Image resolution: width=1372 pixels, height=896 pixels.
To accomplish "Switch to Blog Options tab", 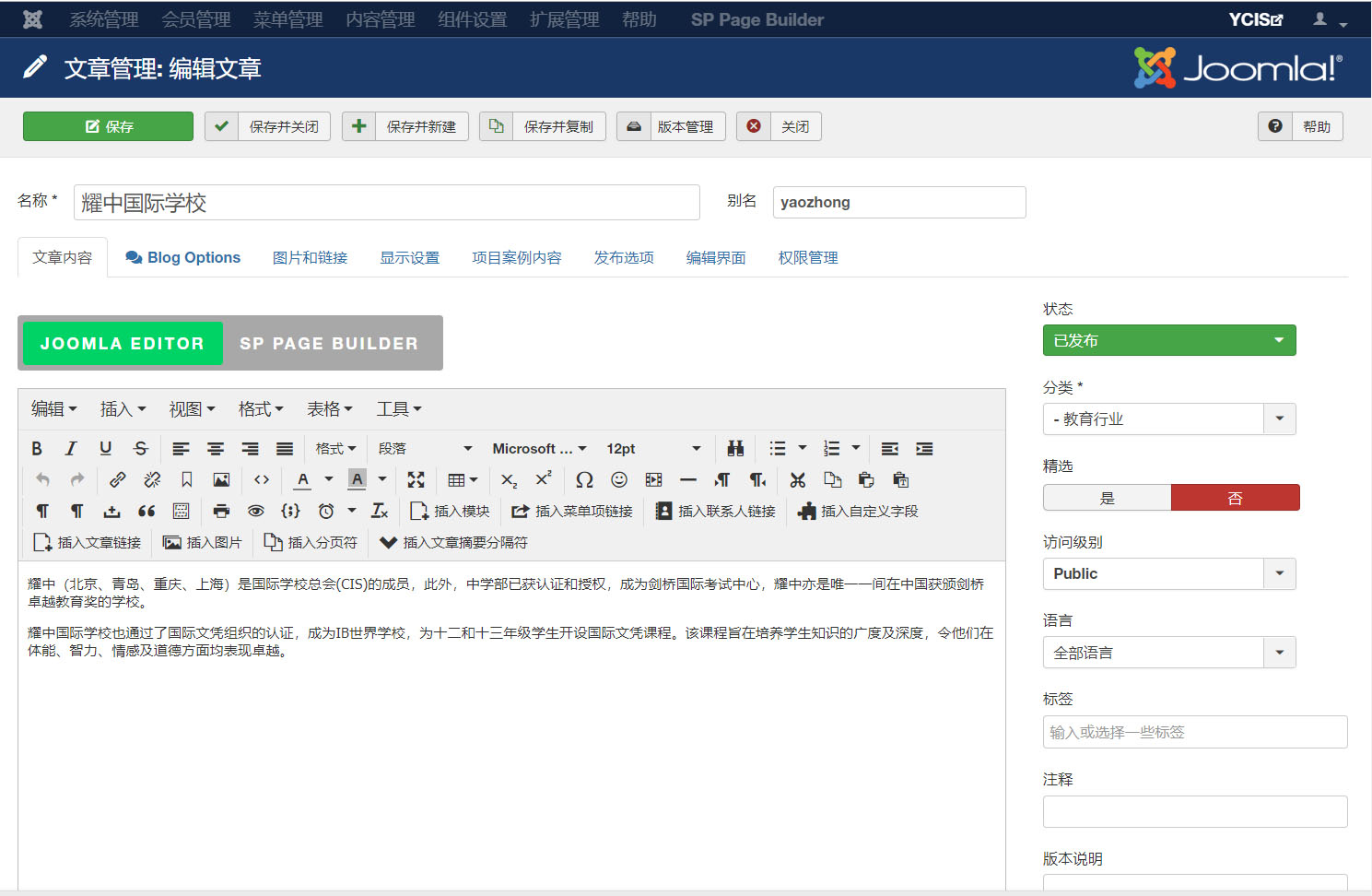I will coord(182,257).
